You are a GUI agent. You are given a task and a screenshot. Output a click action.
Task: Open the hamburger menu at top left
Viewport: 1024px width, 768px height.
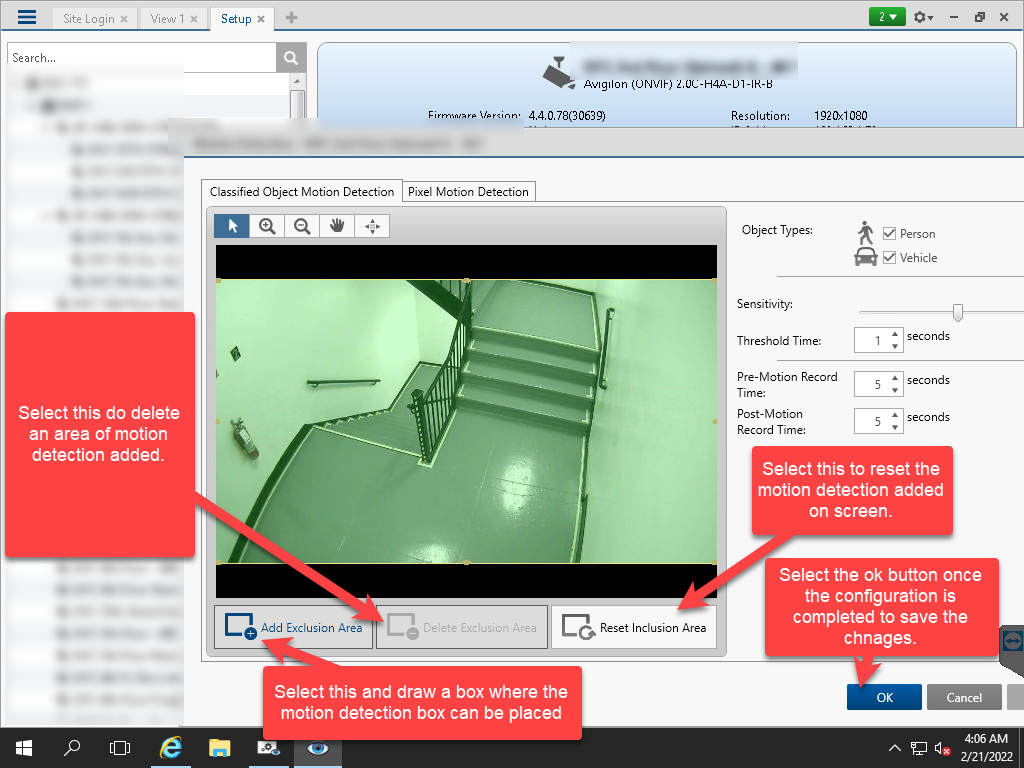click(x=27, y=18)
